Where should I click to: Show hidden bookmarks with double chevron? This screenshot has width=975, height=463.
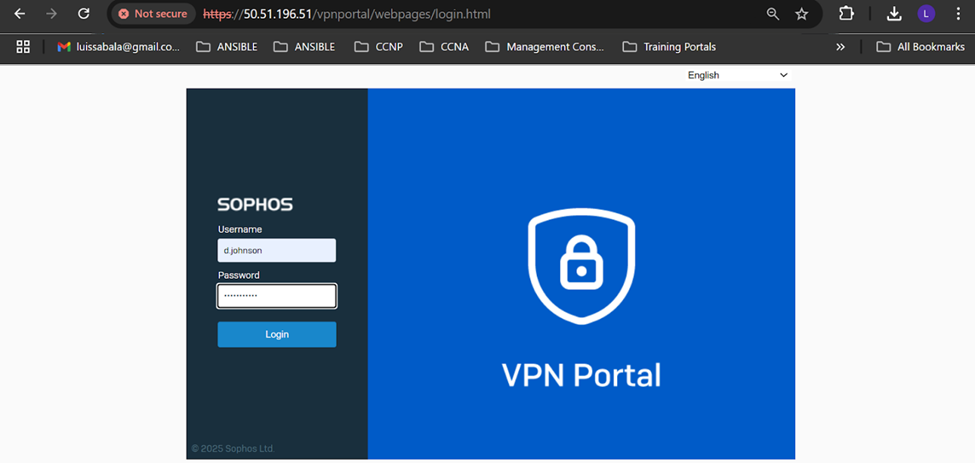(x=840, y=47)
